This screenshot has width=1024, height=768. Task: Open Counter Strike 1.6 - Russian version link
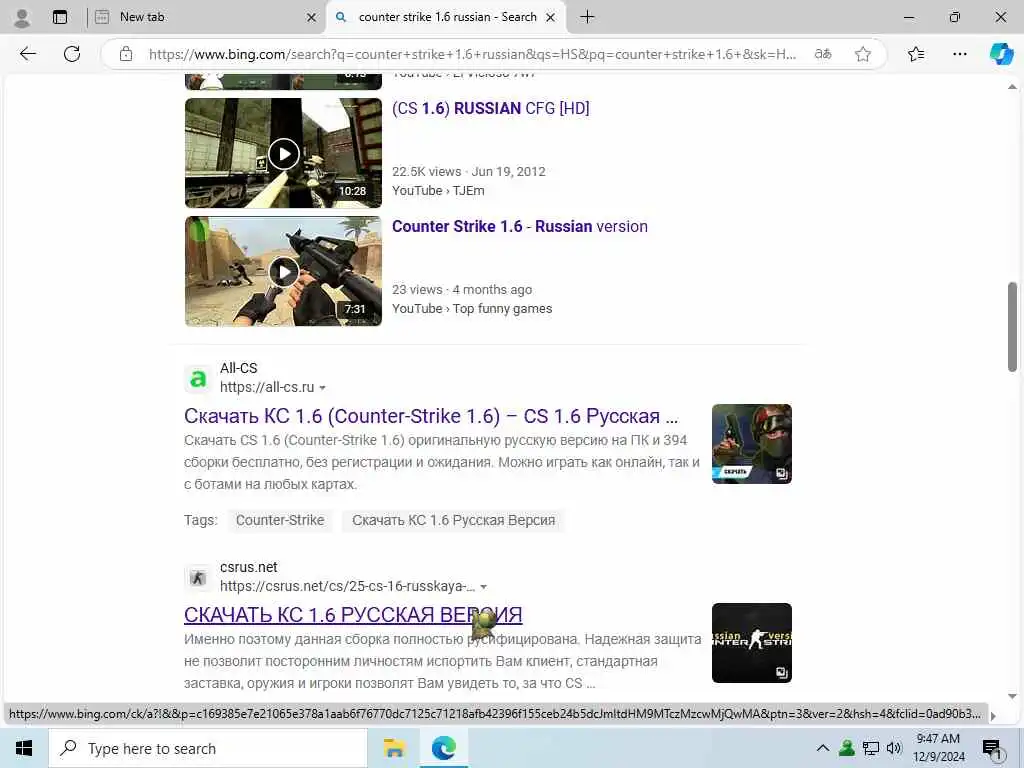click(x=520, y=227)
